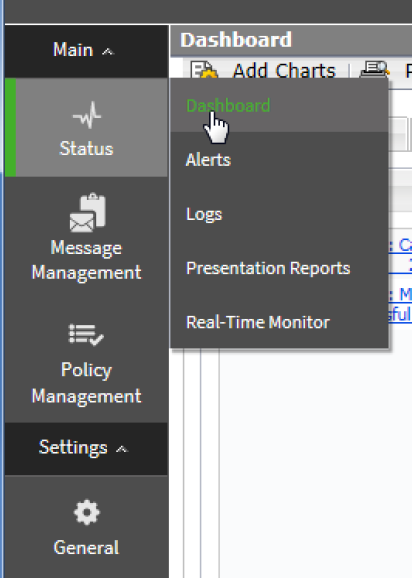Open Message Management via the envelope clipboard icon

tap(88, 213)
